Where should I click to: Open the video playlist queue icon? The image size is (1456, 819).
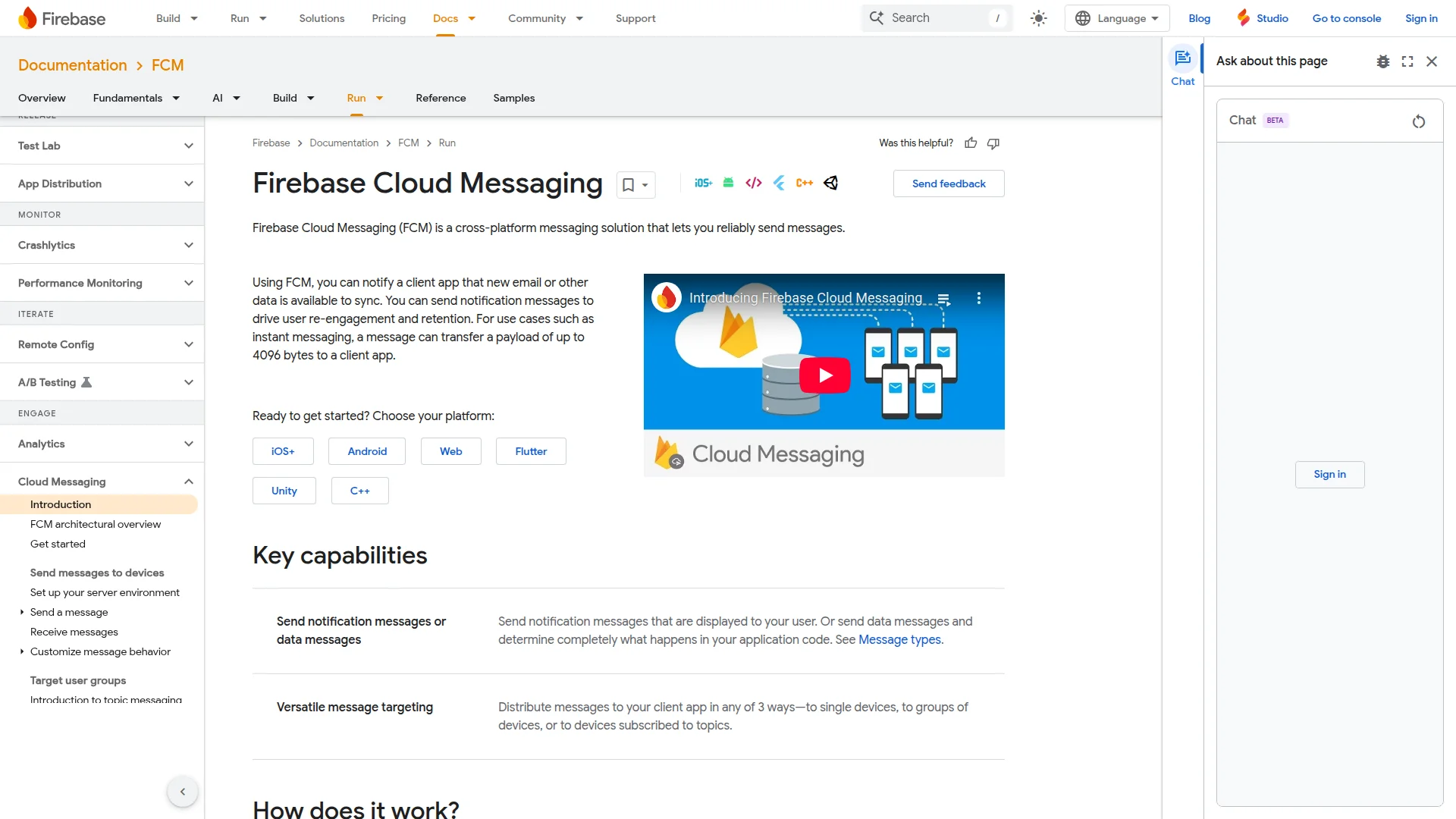pos(944,299)
